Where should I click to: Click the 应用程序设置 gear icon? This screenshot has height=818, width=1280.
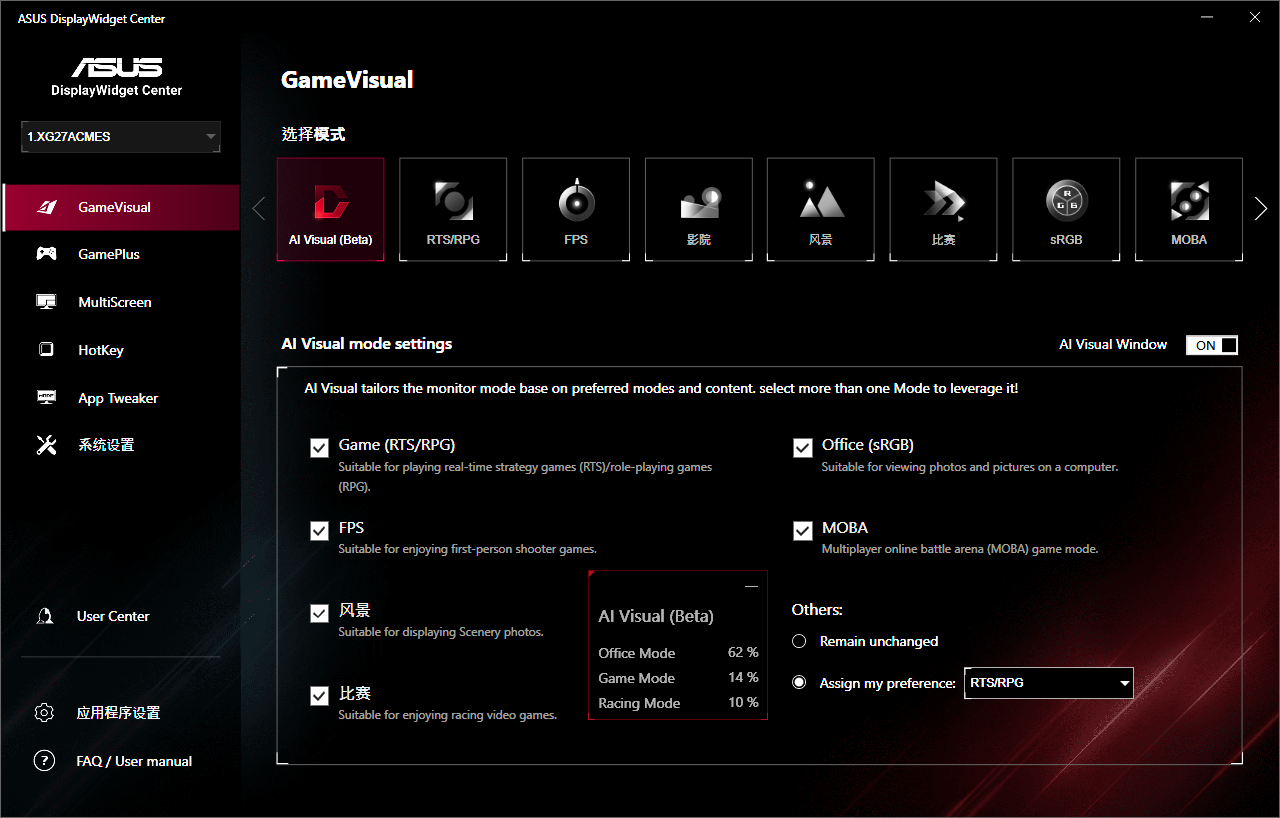[44, 713]
